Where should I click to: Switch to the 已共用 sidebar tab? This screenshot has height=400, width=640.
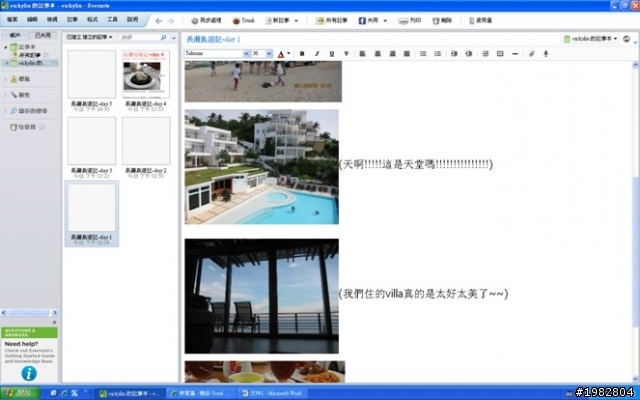pyautogui.click(x=43, y=36)
